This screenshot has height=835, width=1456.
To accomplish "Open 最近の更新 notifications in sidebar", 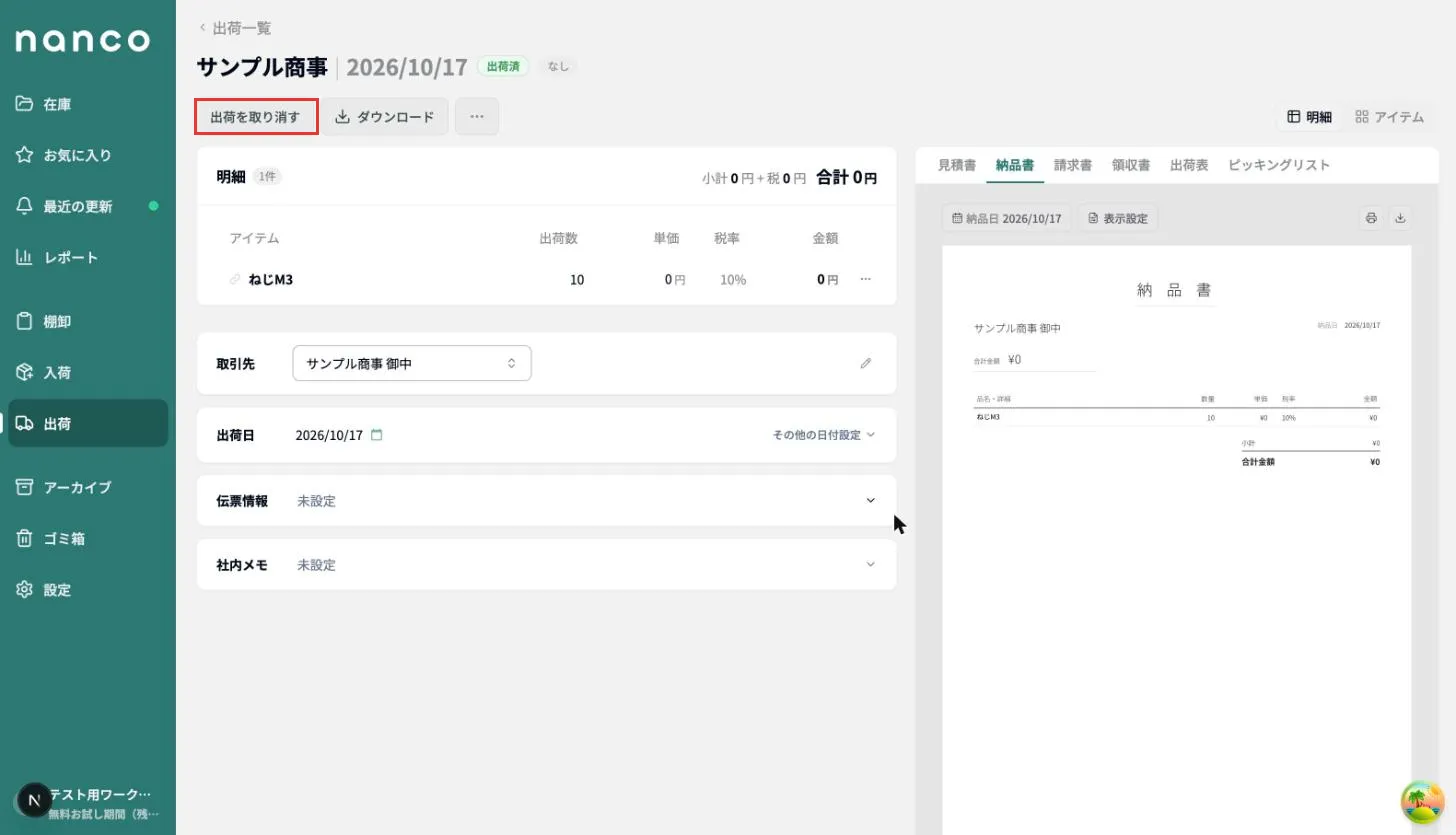I will tap(88, 206).
